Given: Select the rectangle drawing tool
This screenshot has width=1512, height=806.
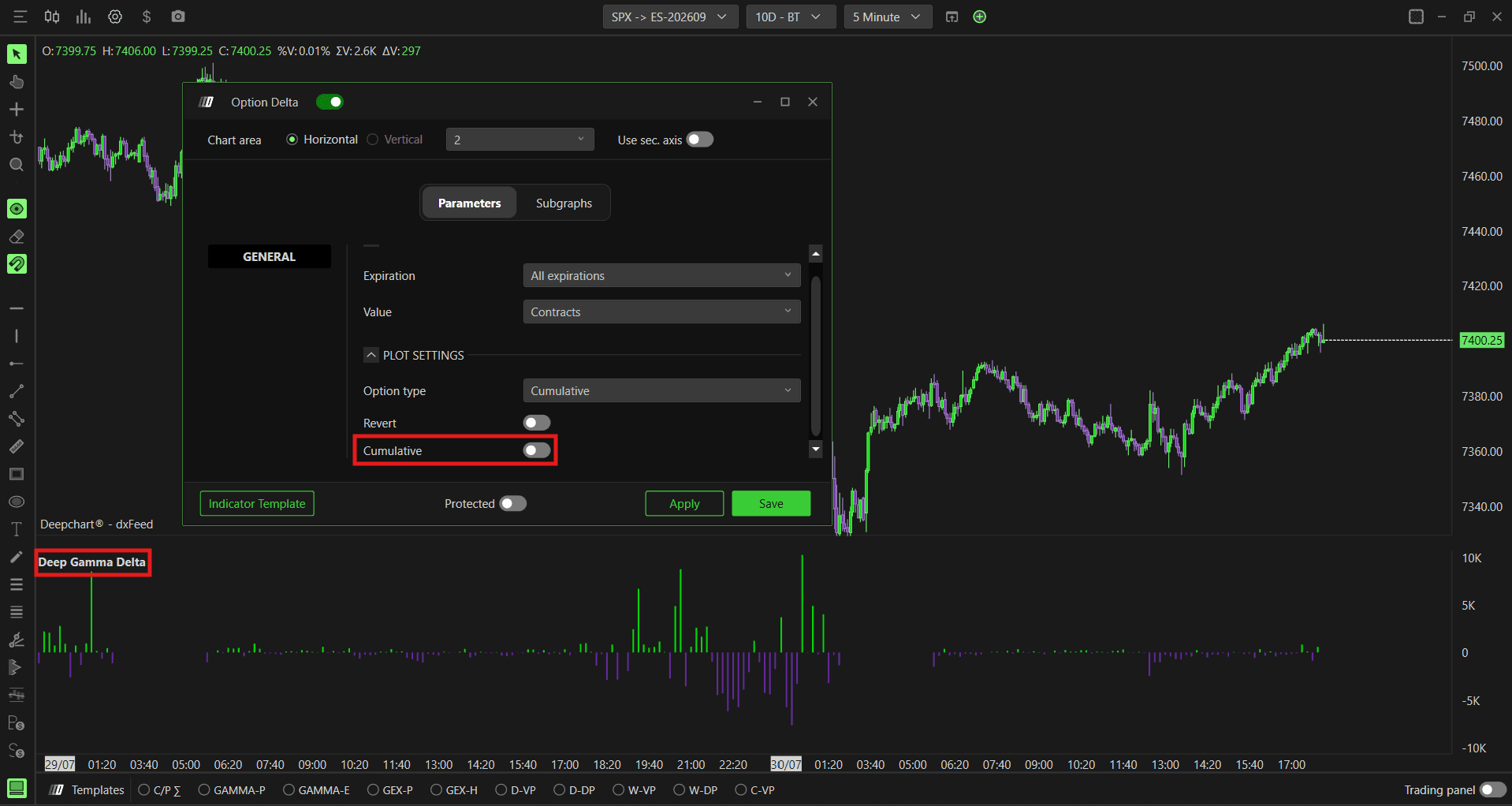Looking at the screenshot, I should [17, 474].
